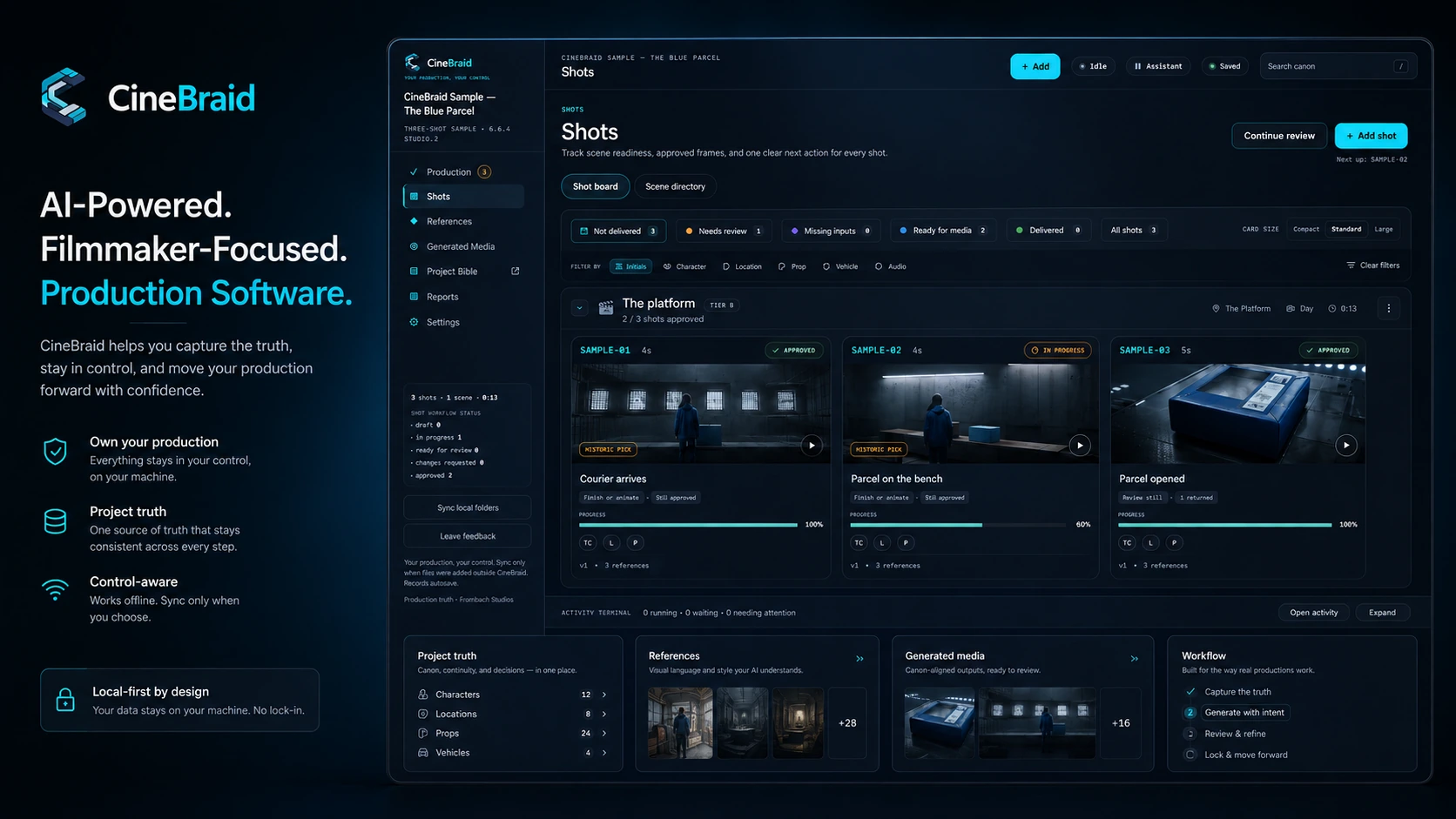Expand the Props row in Project truth
Screen dimensions: 1456x819
(512, 734)
